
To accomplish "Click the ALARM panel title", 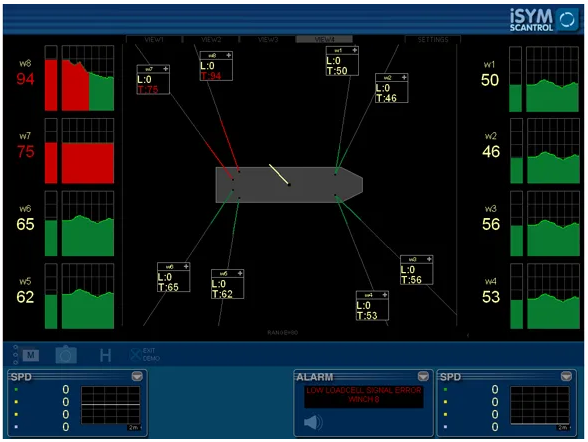I will click(315, 377).
